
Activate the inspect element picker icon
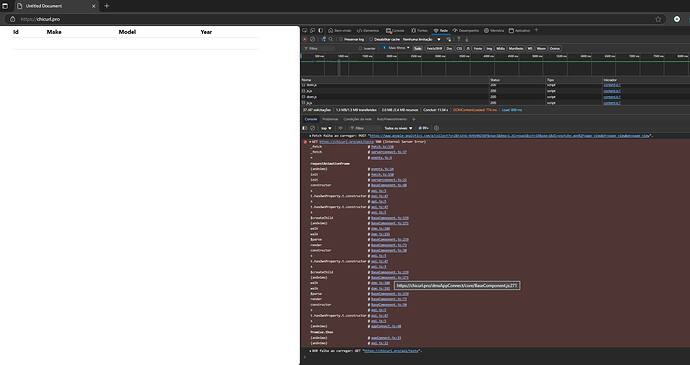pyautogui.click(x=304, y=30)
